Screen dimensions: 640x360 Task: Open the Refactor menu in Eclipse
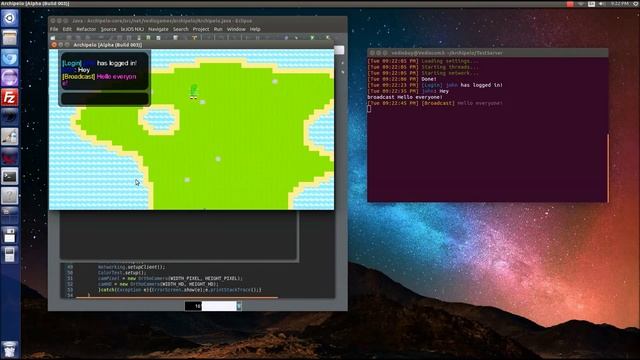click(86, 29)
